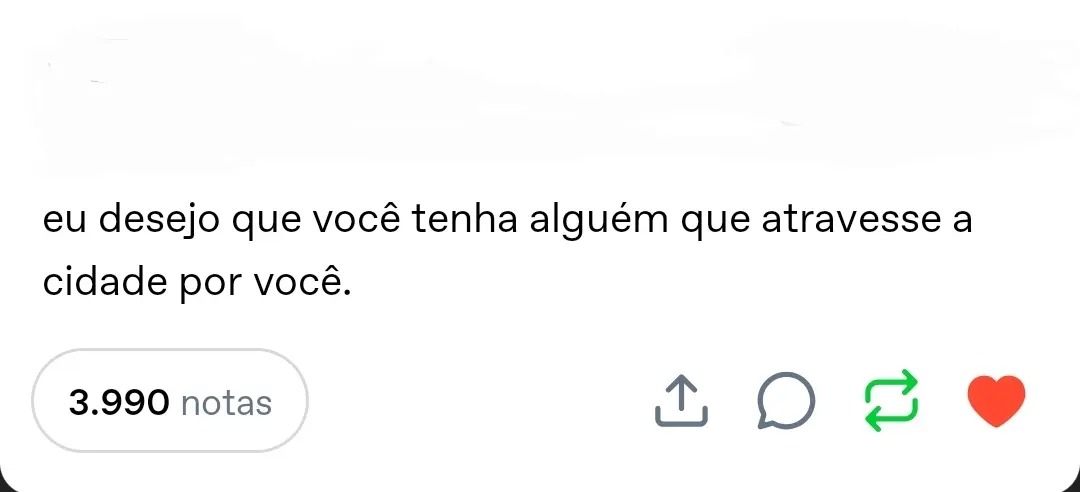The width and height of the screenshot is (1080, 492).
Task: Open the 3.990 notas button
Action: click(x=170, y=402)
